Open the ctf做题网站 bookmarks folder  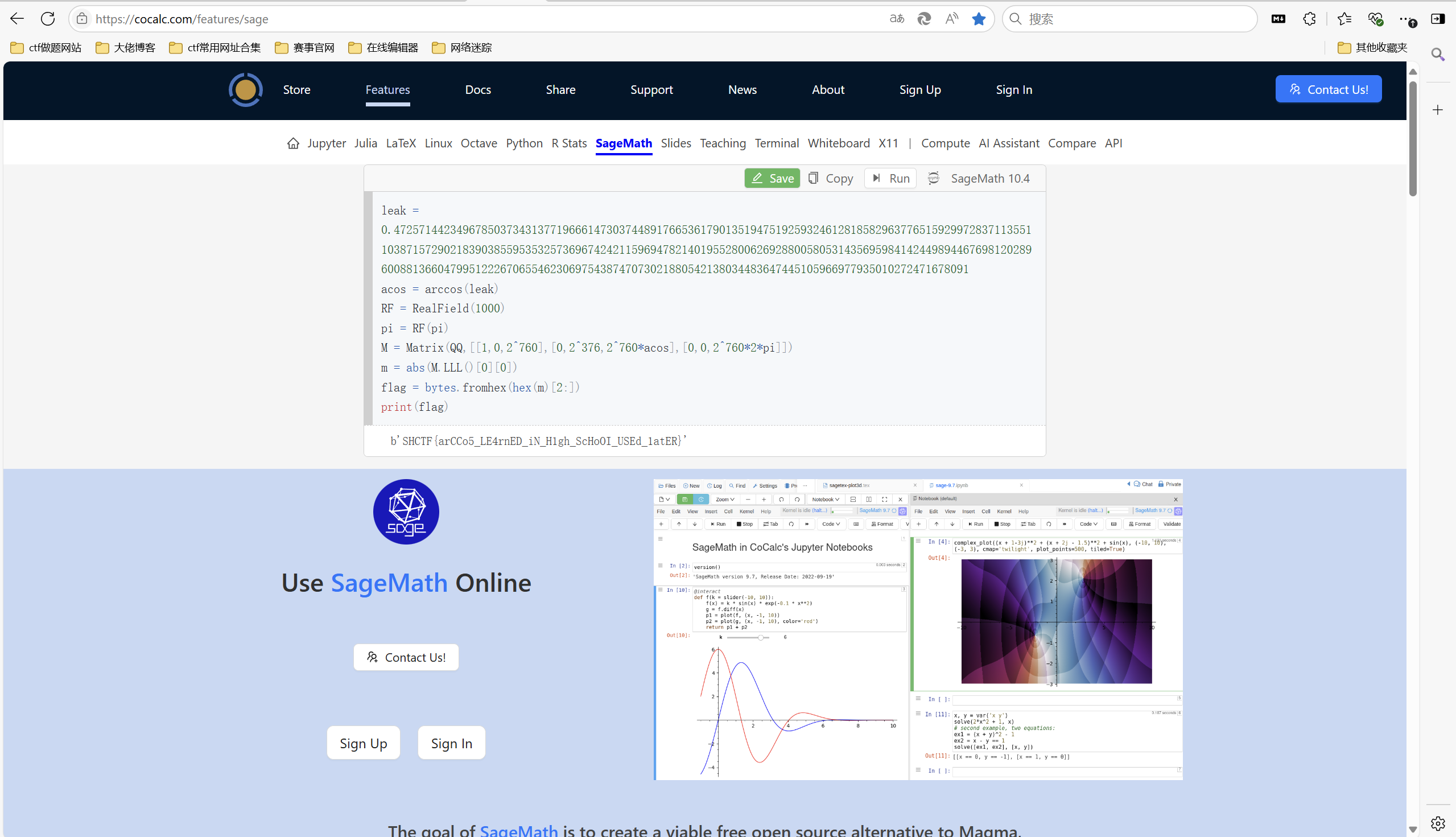[46, 48]
